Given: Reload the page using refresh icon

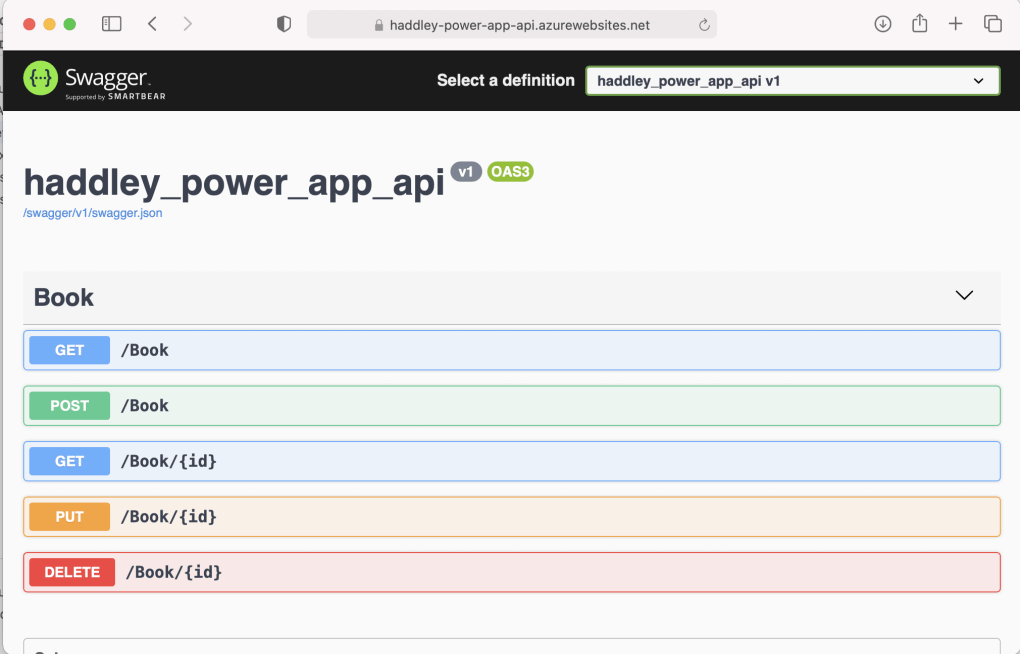Looking at the screenshot, I should [x=704, y=25].
